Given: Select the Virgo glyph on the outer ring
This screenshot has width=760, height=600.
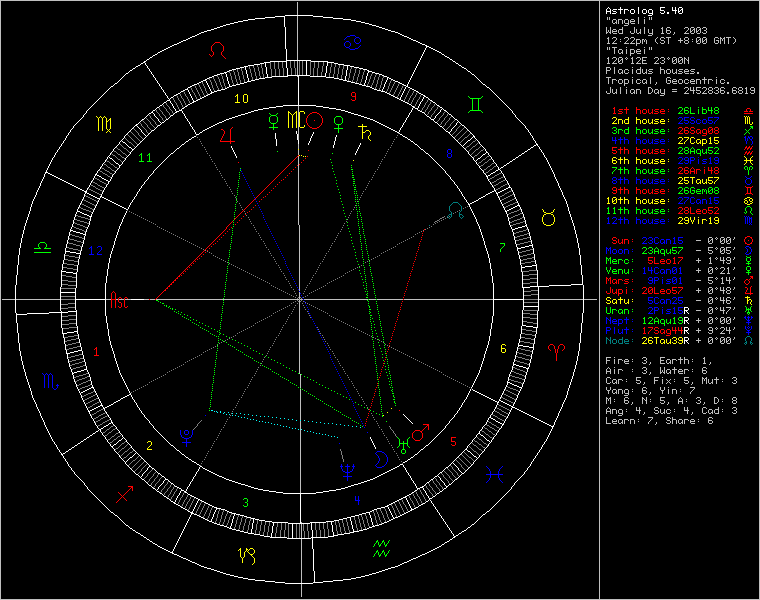Looking at the screenshot, I should click(x=104, y=124).
